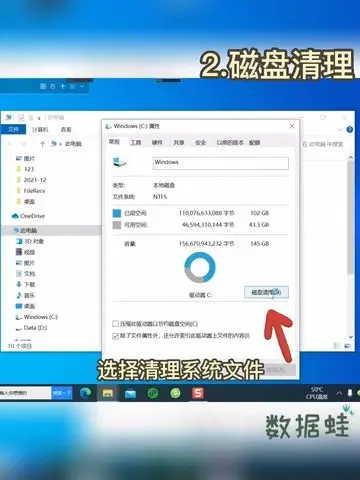
Task: Click the drive usage donut chart
Action: click(200, 268)
